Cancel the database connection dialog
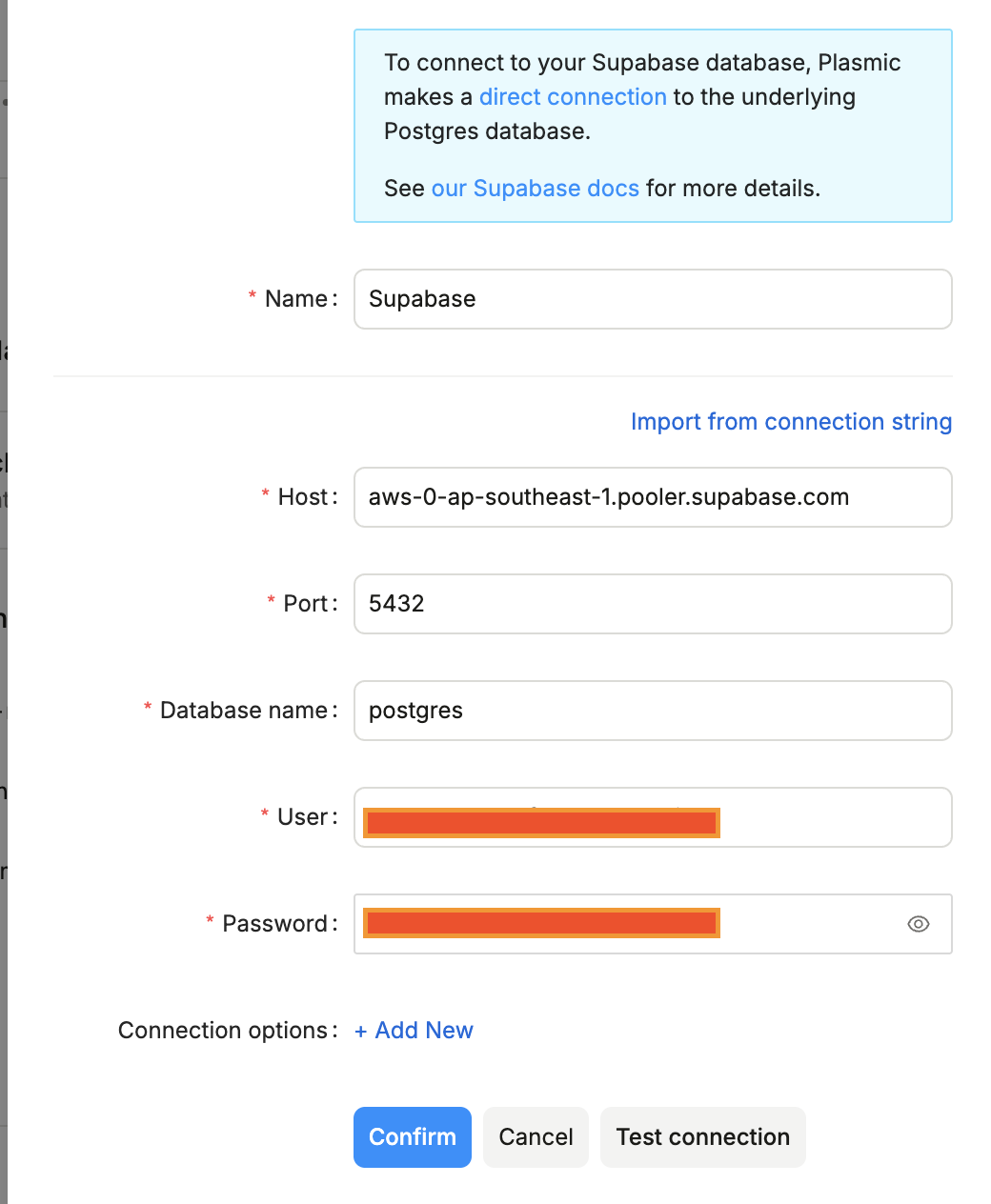The width and height of the screenshot is (991, 1204). coord(536,1137)
